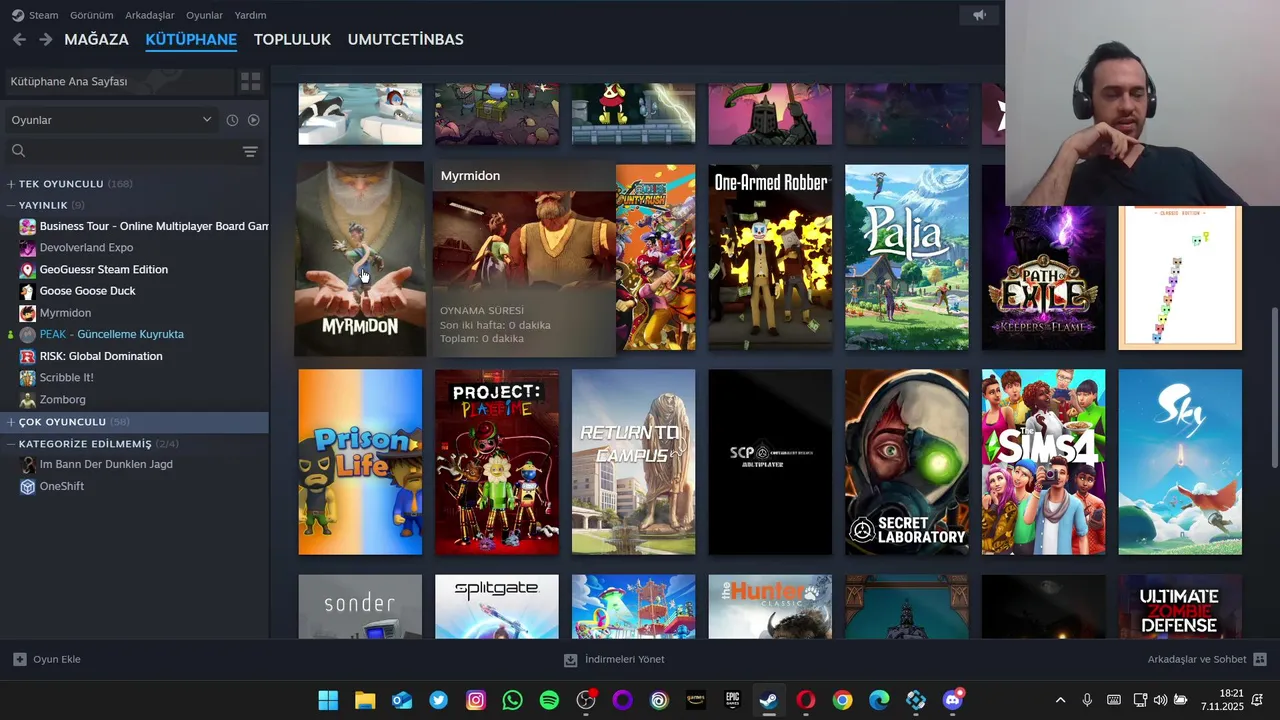
Task: Open the Secret Laboratory cover
Action: tap(907, 462)
